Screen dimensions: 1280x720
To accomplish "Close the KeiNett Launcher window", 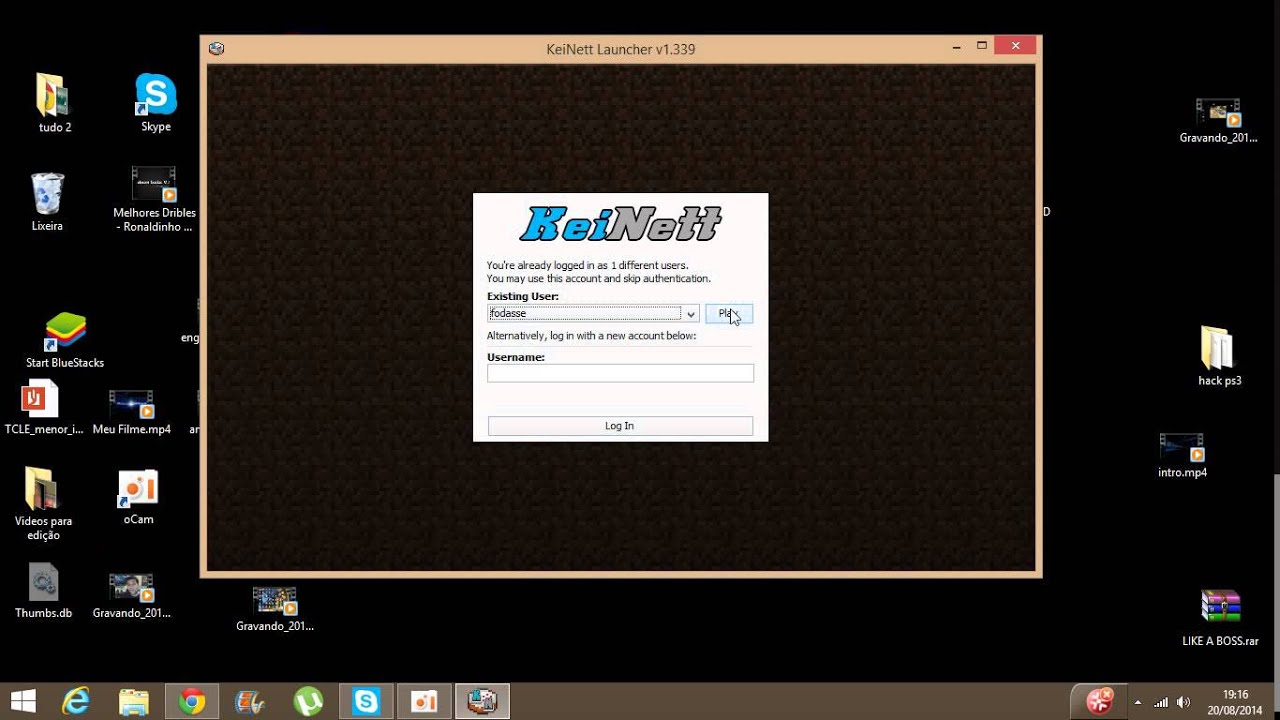I will pyautogui.click(x=1016, y=46).
